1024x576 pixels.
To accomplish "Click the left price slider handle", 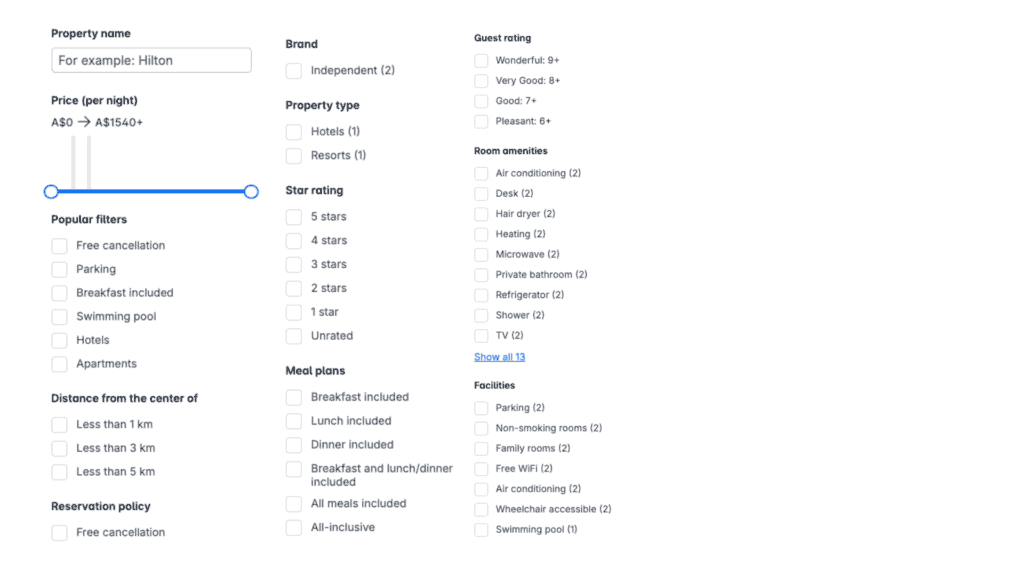I will [x=51, y=191].
